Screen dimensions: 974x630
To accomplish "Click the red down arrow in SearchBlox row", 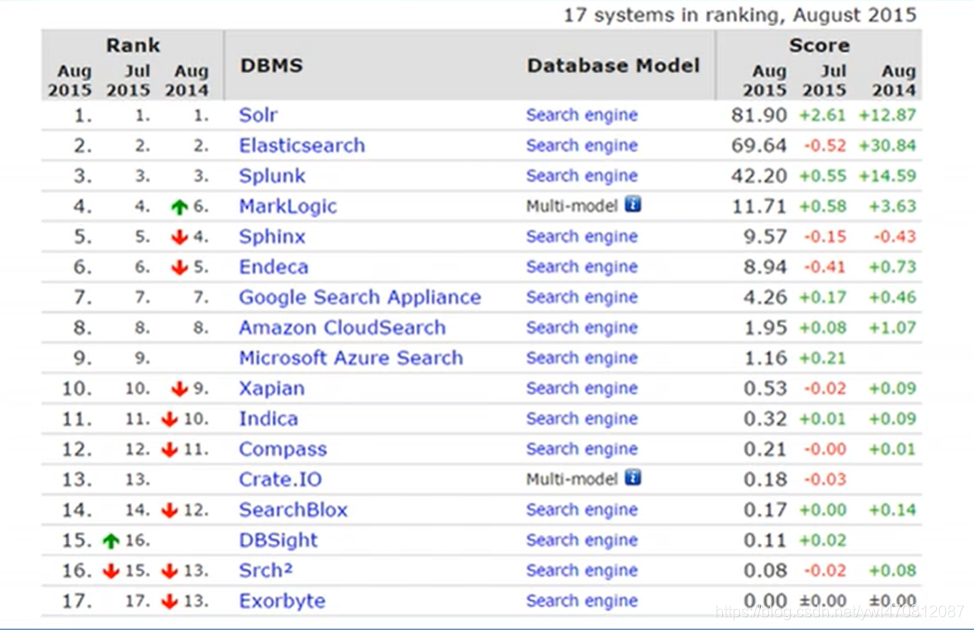I will 170,510.
